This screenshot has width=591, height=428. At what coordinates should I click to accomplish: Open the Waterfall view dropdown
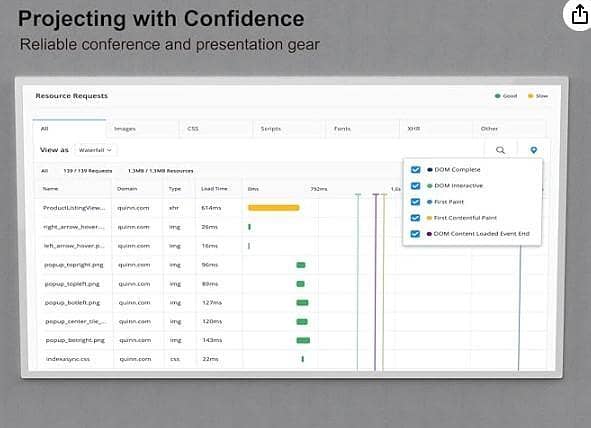pos(95,150)
